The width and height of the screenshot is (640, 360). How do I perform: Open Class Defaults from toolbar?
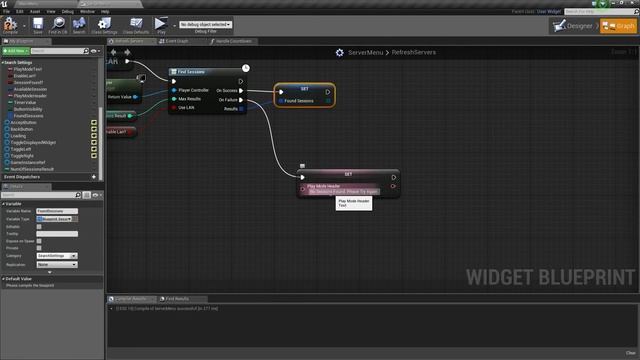(x=136, y=26)
